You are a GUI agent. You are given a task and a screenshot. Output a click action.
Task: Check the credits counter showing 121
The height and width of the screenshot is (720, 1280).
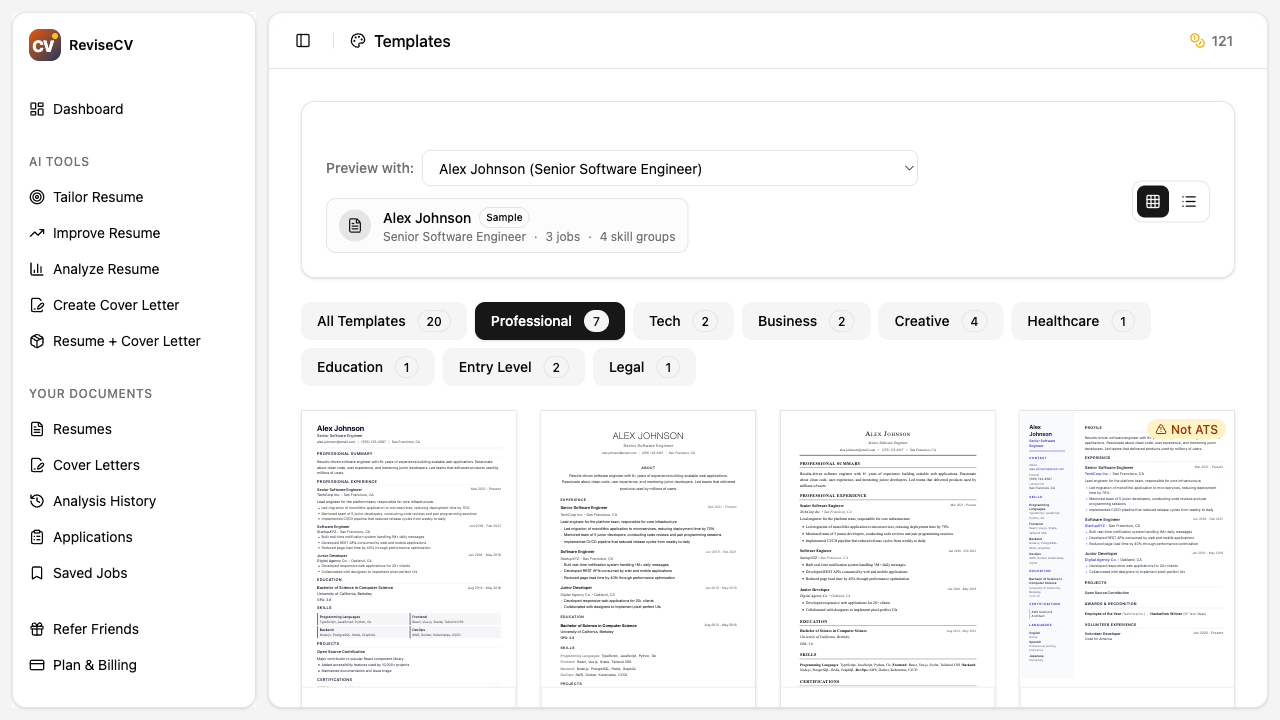tap(1211, 41)
